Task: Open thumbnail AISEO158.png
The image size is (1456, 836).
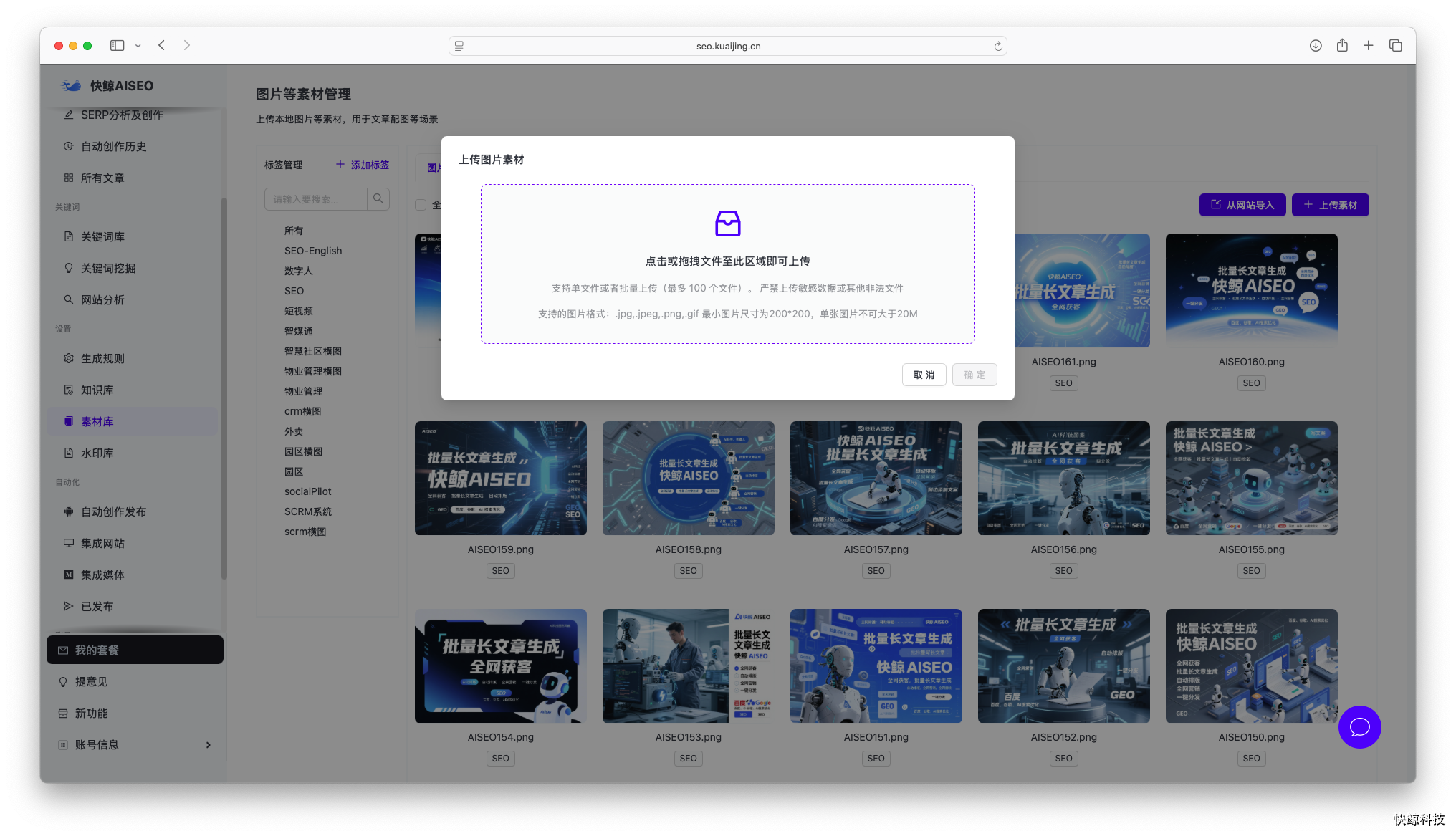Action: (x=689, y=478)
